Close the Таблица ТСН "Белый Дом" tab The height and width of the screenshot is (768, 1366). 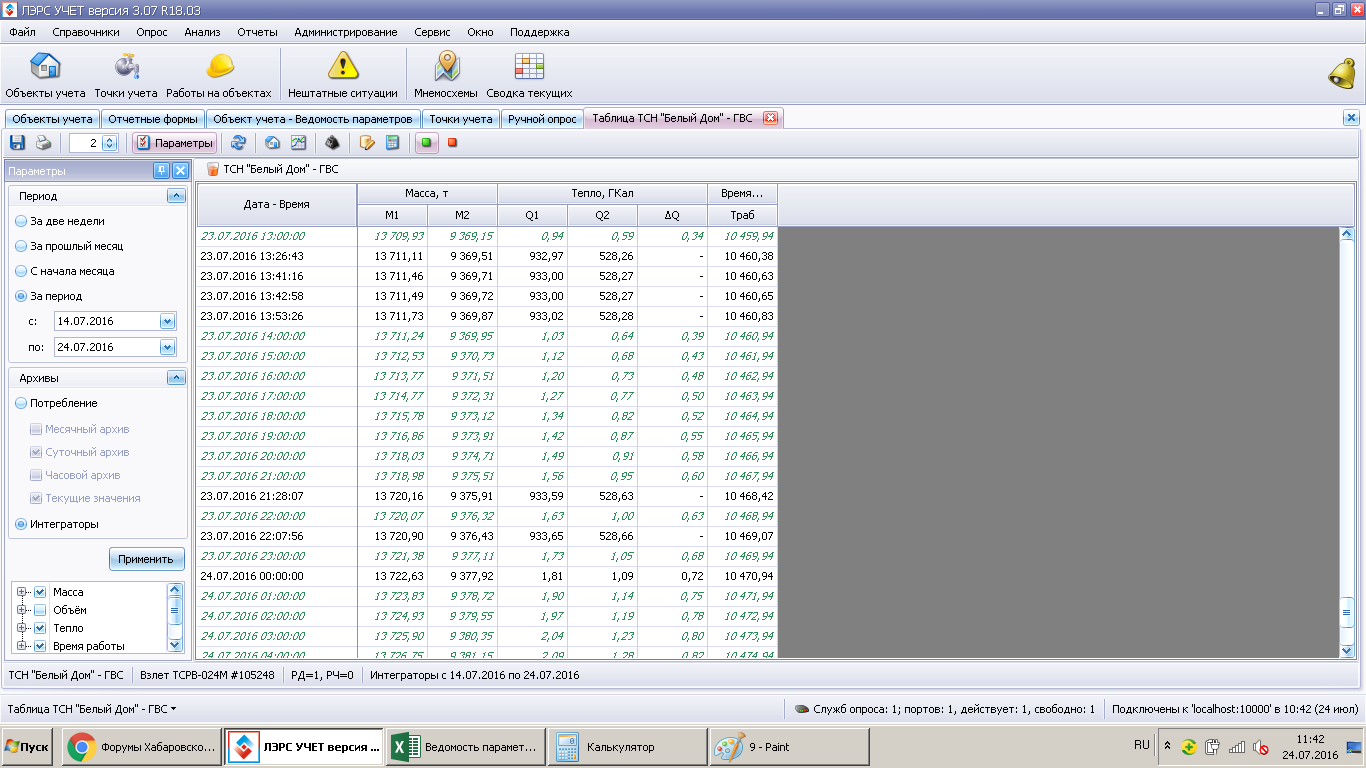(x=770, y=118)
